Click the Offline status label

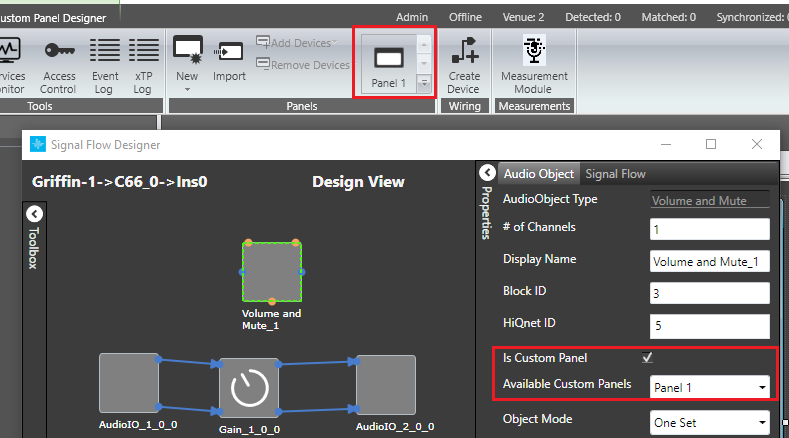465,17
